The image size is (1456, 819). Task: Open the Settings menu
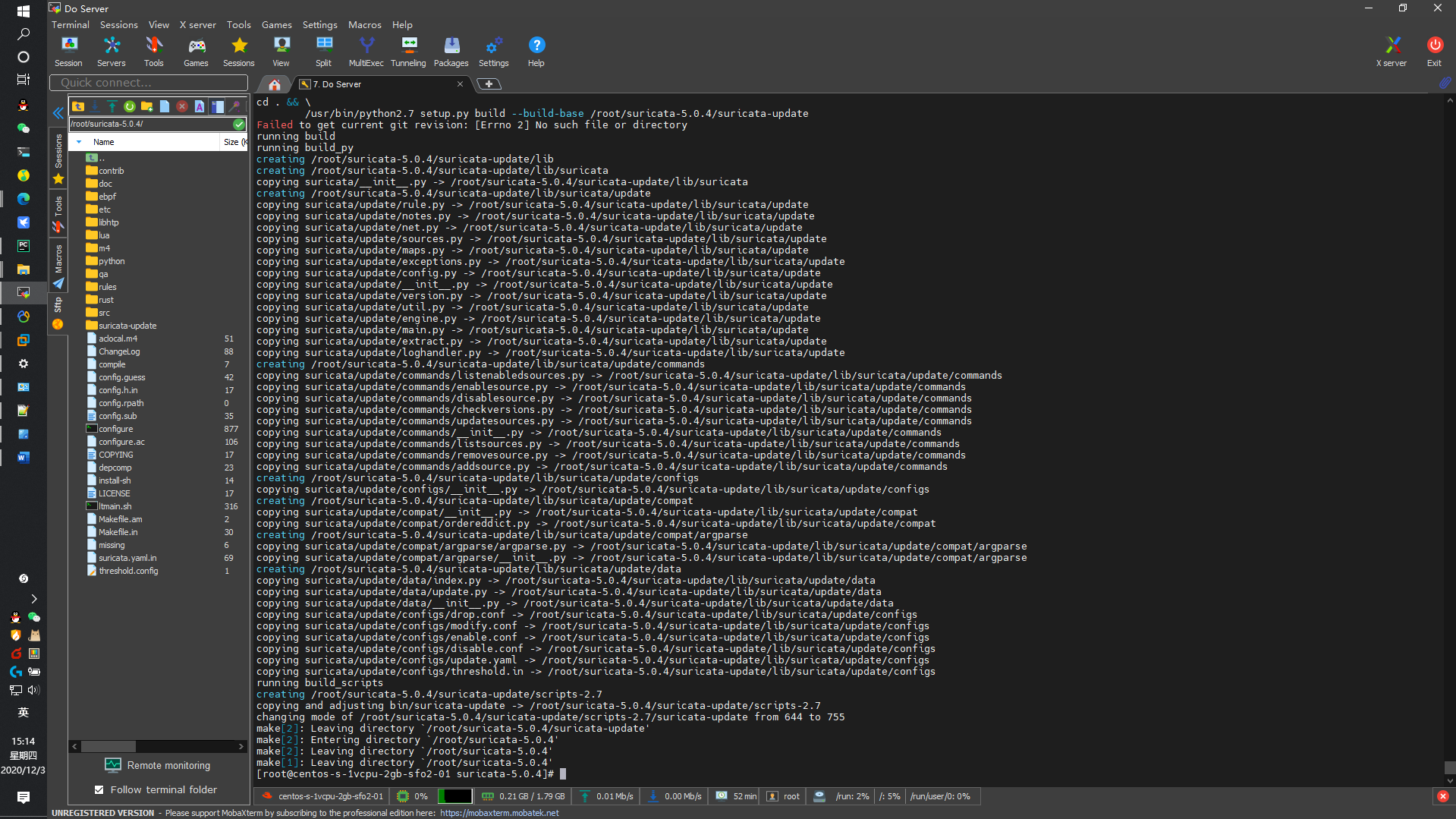(x=319, y=24)
